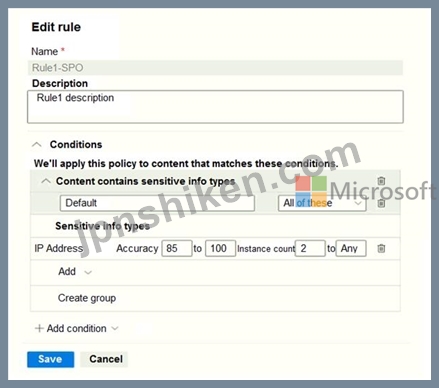Screen dimensions: 439x388
Task: Collapse Content contains sensitive info types
Action: [46, 181]
